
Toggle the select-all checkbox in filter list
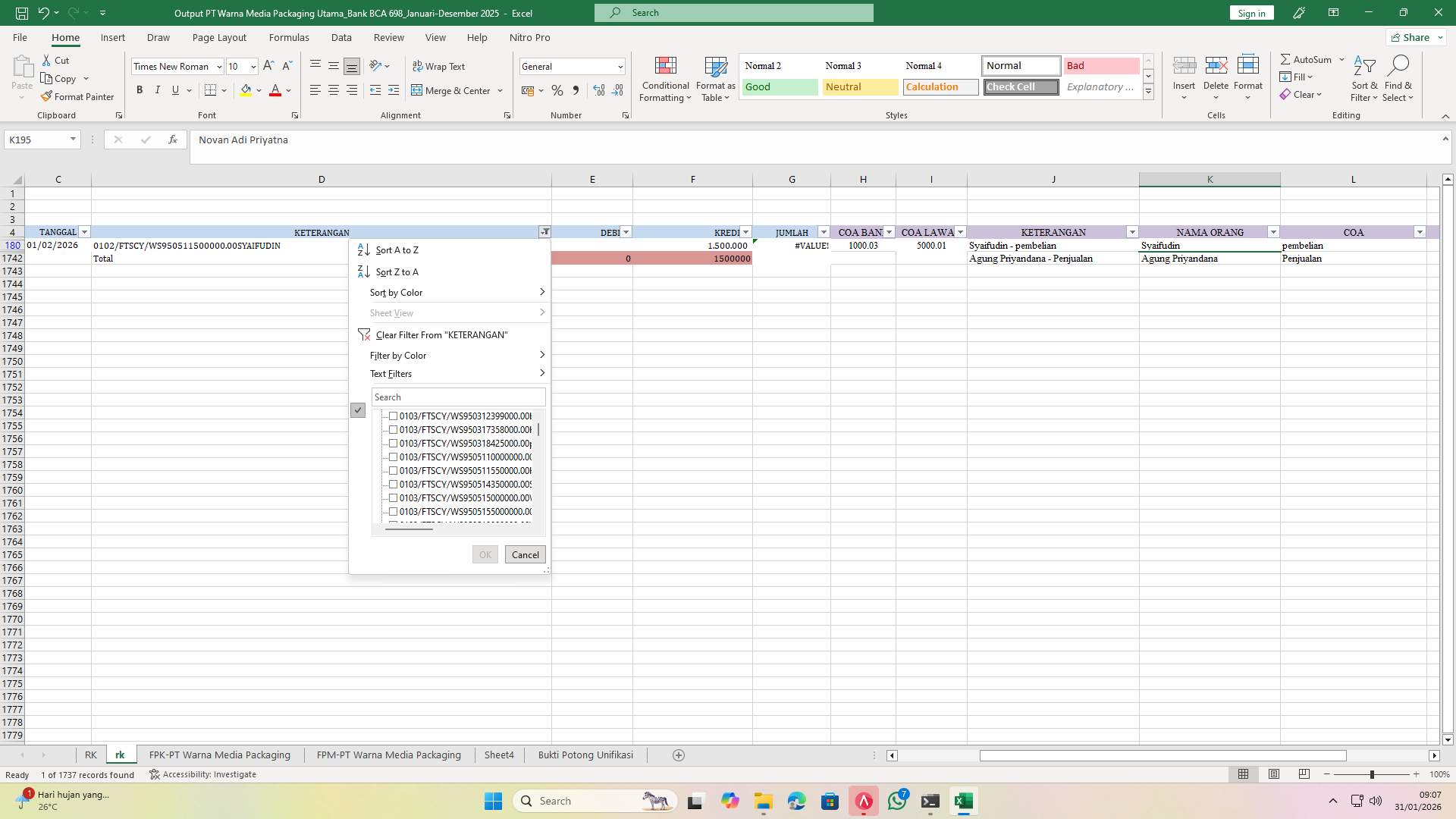pos(357,409)
